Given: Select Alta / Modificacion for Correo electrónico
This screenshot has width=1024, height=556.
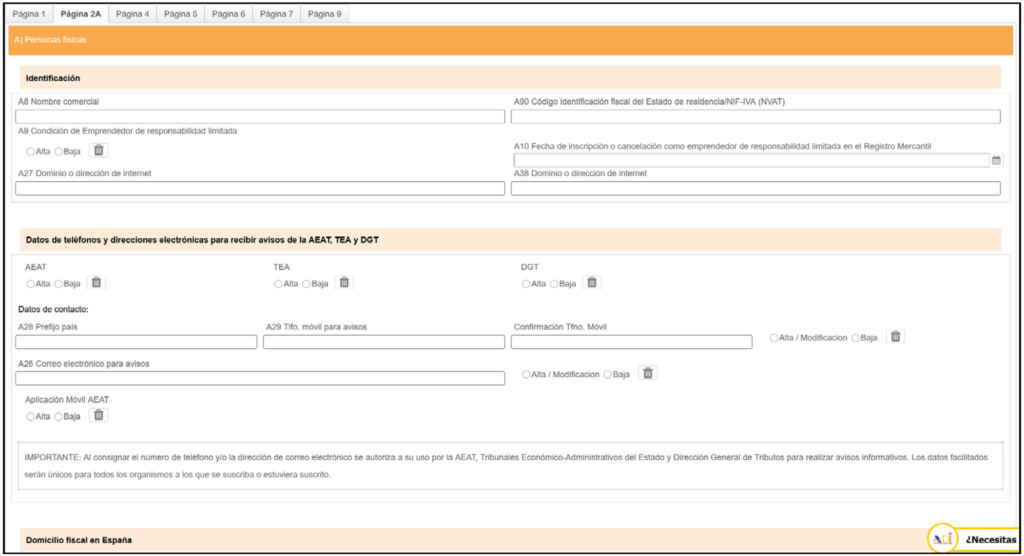Looking at the screenshot, I should 526,374.
